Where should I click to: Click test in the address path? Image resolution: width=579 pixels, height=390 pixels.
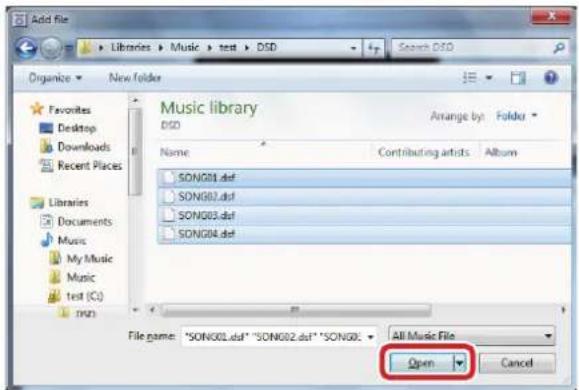pyautogui.click(x=228, y=48)
